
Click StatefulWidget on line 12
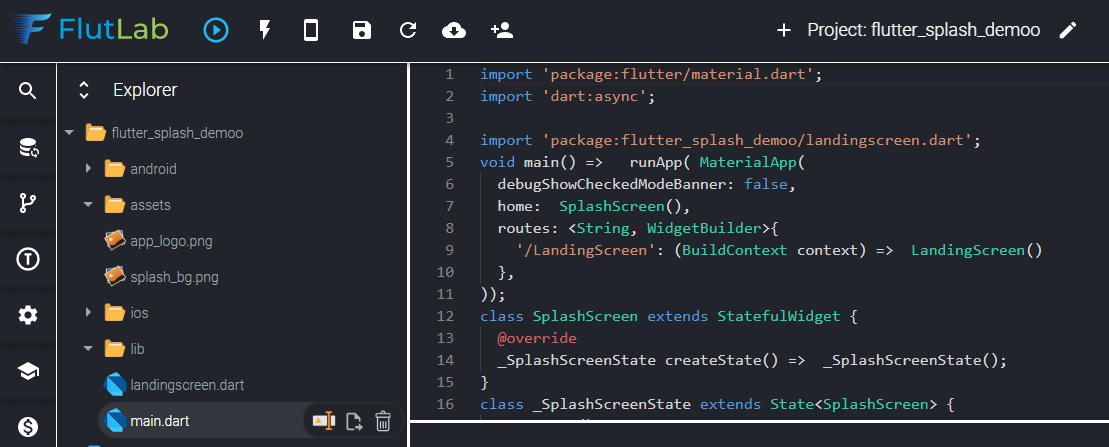tap(778, 316)
